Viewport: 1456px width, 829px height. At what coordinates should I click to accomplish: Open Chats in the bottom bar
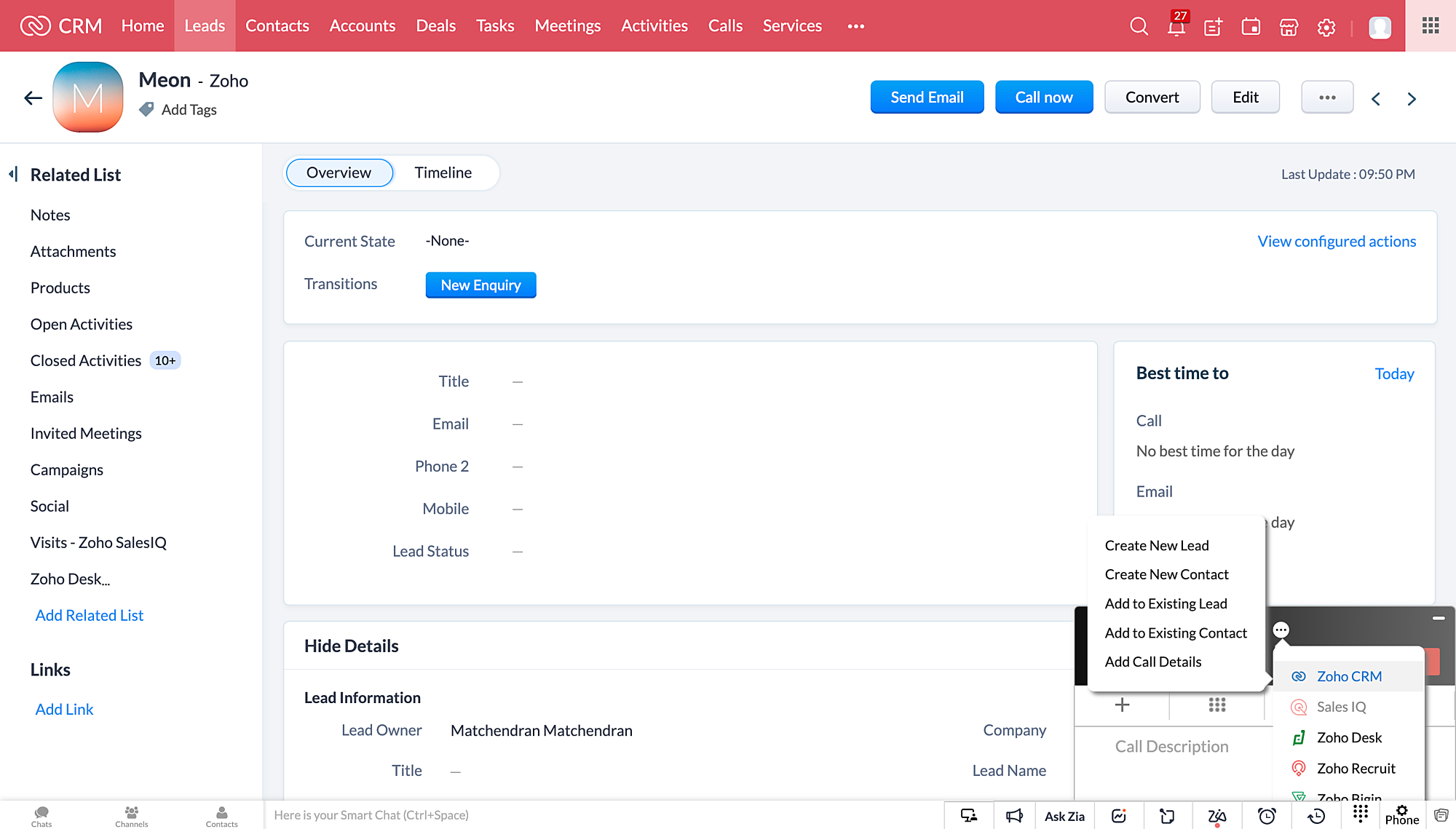coord(41,816)
